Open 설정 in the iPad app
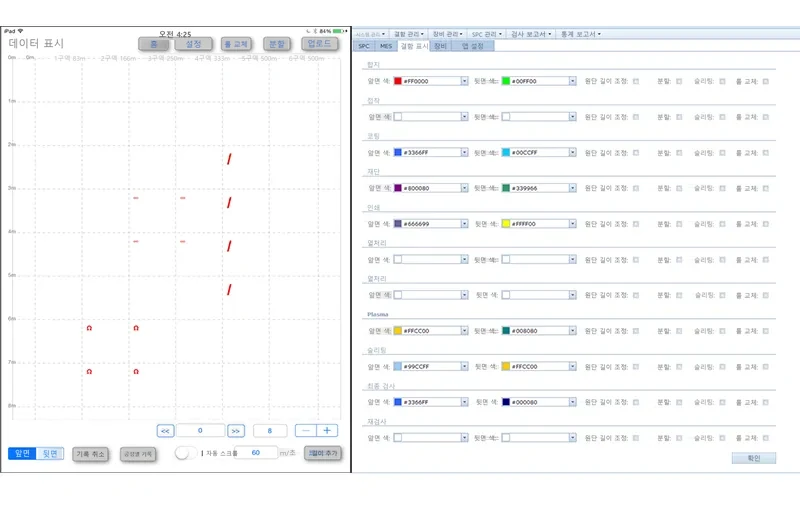Screen dimensions: 800x510 coord(193,44)
